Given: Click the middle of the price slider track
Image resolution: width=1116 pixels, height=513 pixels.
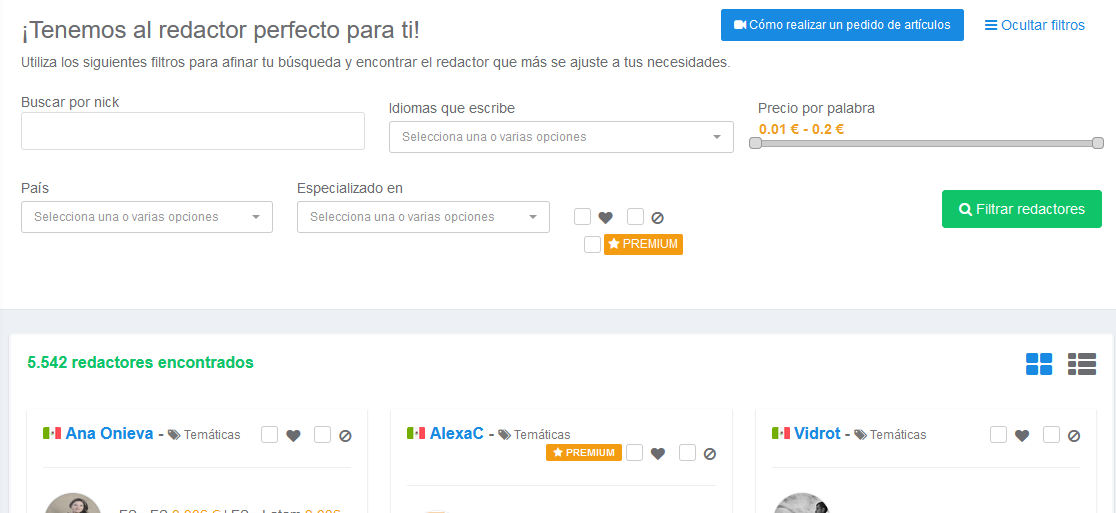Looking at the screenshot, I should (927, 143).
